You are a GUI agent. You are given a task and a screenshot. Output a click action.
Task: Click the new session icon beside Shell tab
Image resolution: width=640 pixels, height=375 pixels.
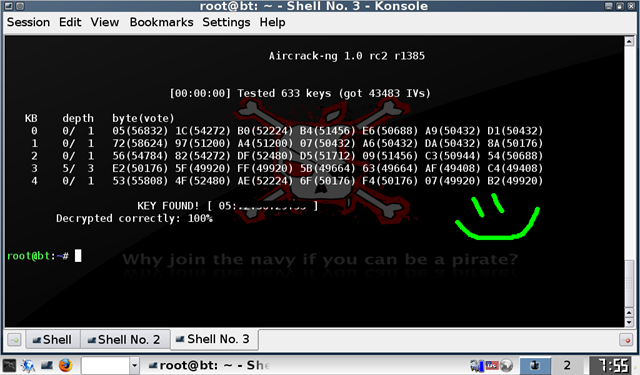point(14,339)
